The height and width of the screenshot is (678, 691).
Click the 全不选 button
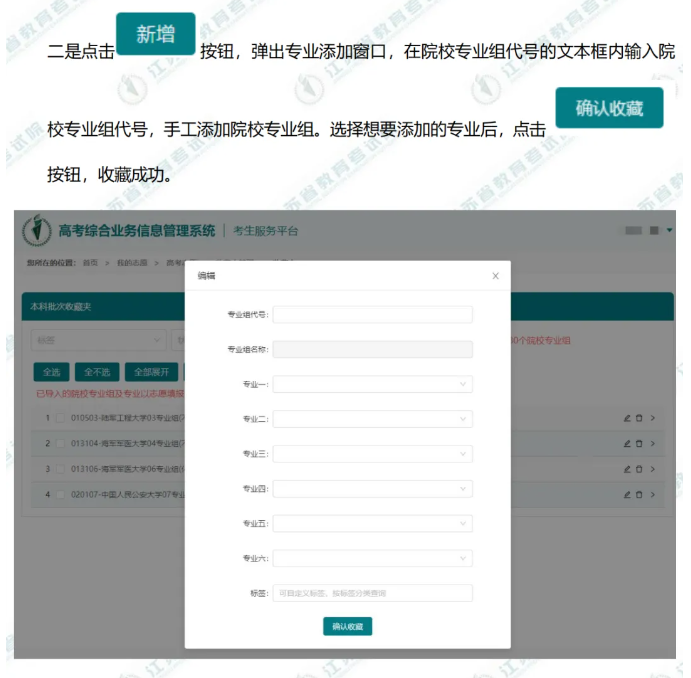[97, 372]
